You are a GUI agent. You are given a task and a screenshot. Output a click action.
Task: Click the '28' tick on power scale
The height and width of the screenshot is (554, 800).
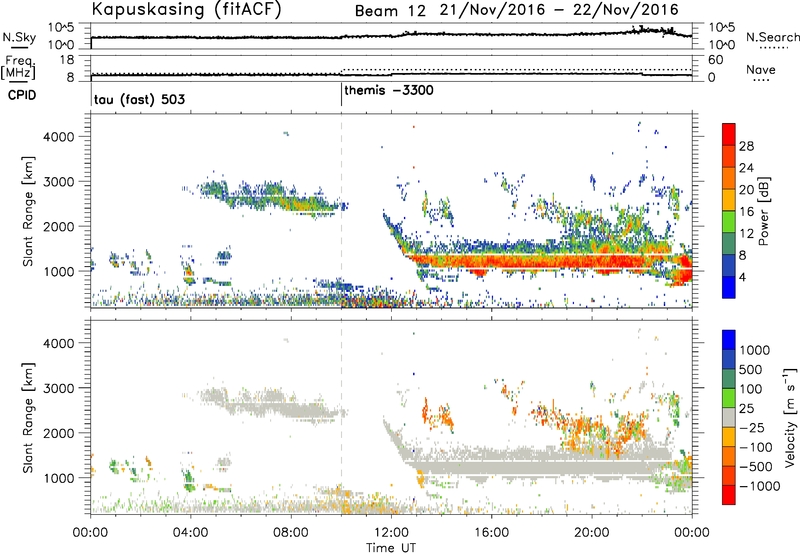pos(746,146)
